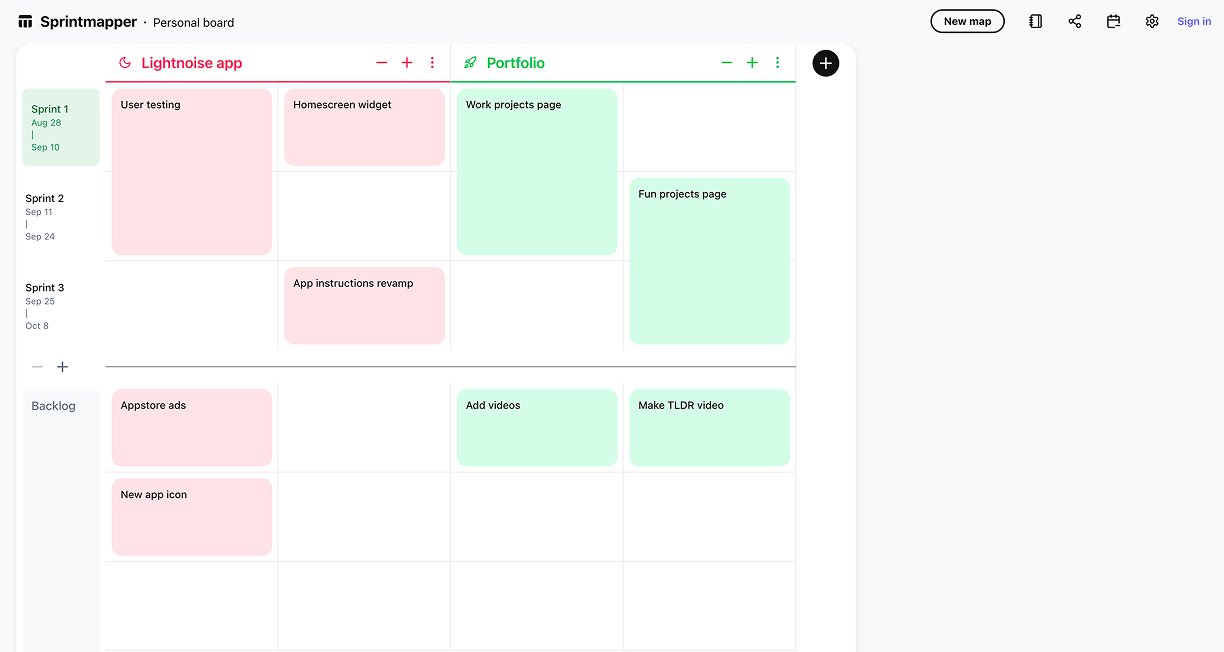
Task: Click the New map button
Action: [967, 21]
